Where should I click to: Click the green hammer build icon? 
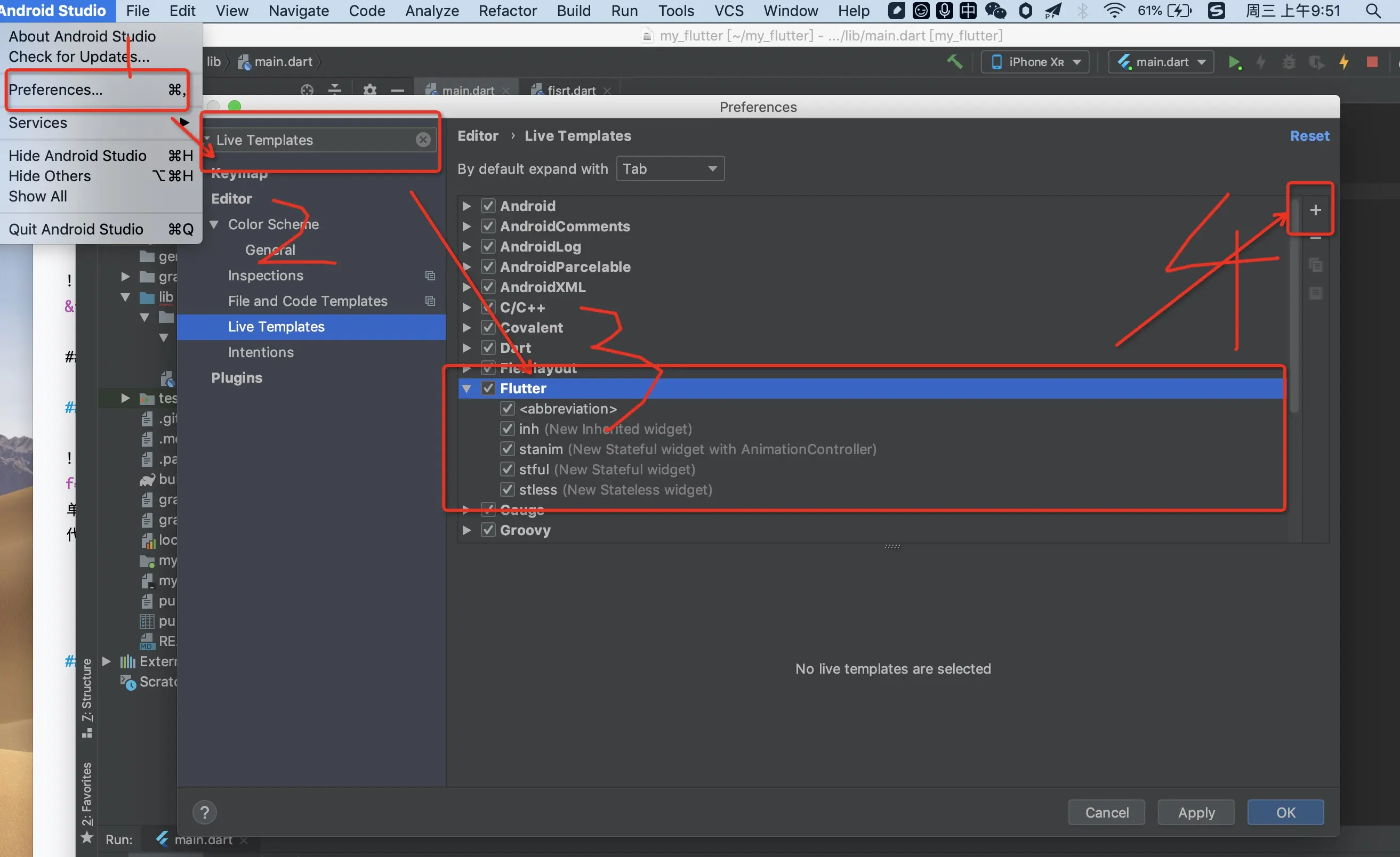(x=954, y=61)
